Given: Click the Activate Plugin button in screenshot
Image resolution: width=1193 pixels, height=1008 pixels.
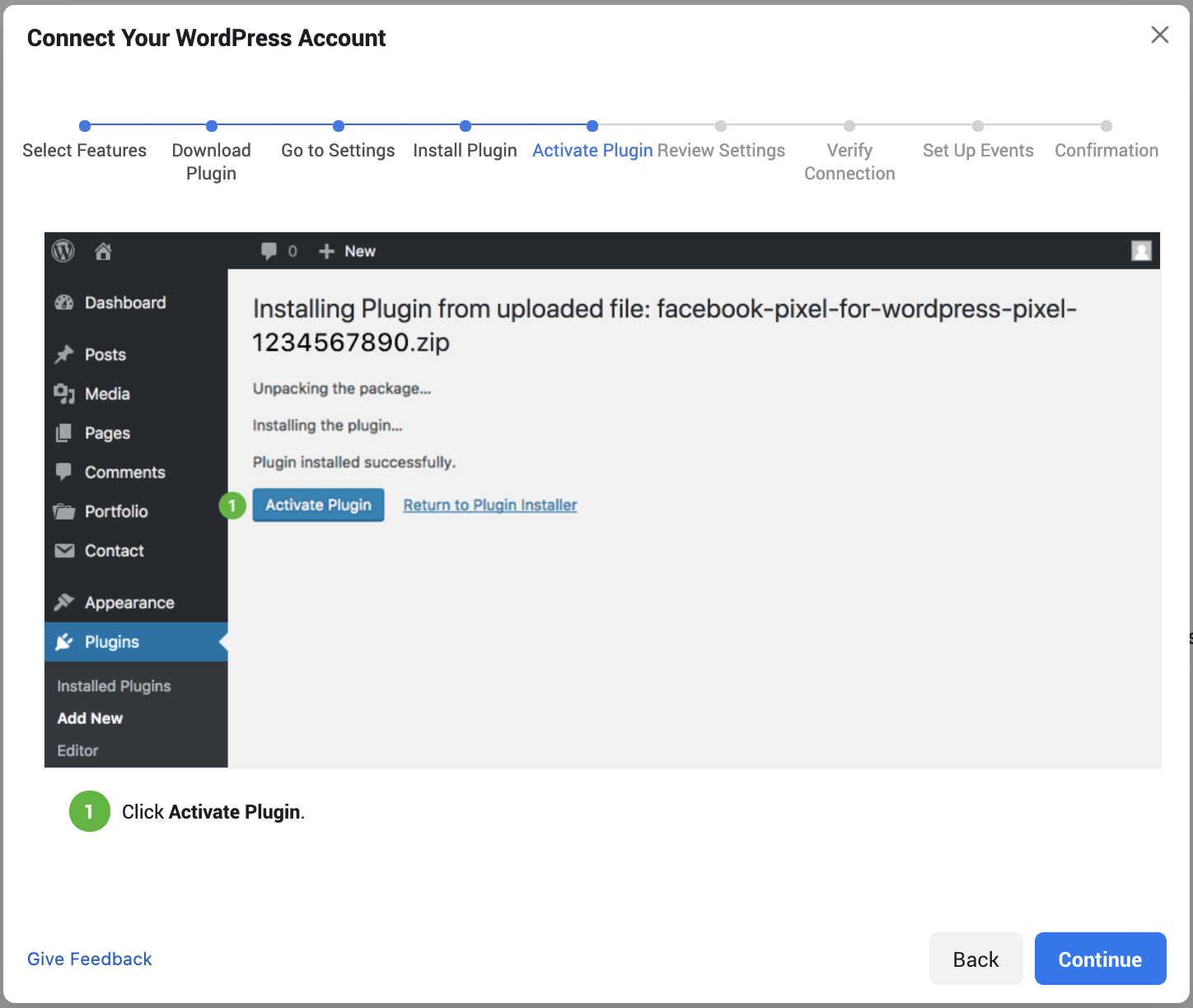Looking at the screenshot, I should click(x=318, y=505).
